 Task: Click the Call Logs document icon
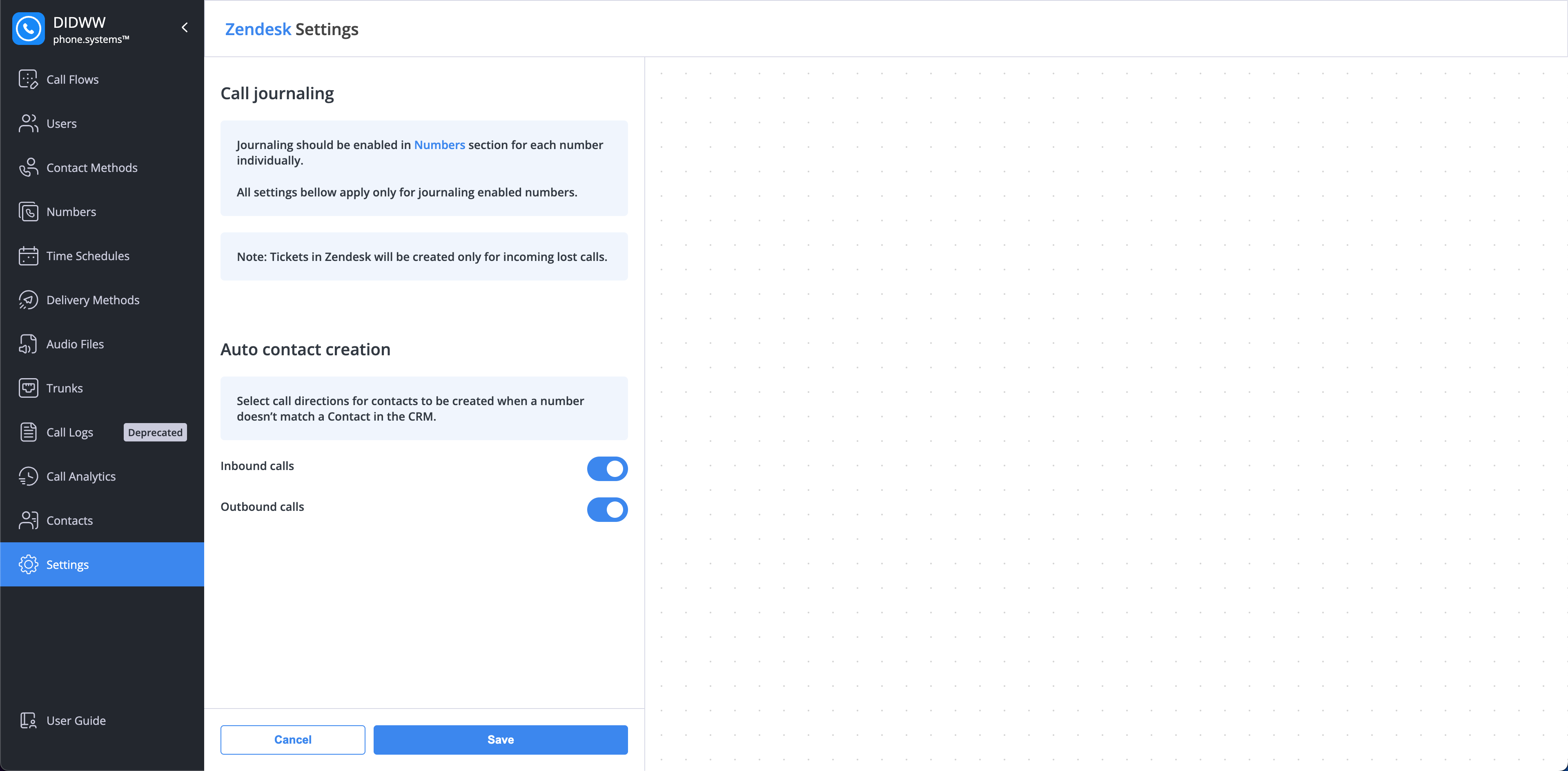click(28, 432)
